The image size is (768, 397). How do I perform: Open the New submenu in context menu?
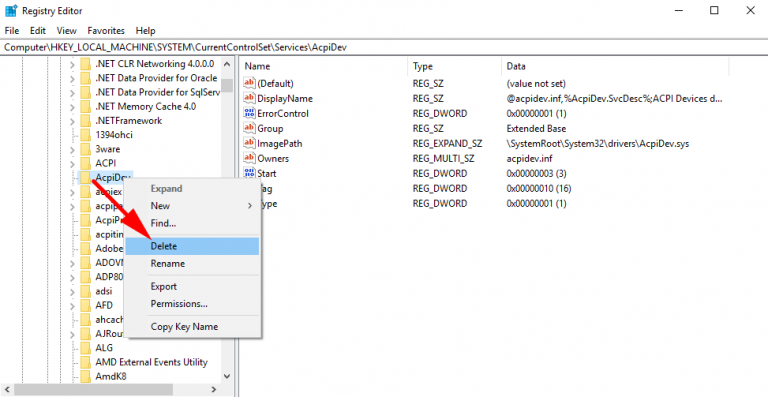pyautogui.click(x=192, y=206)
